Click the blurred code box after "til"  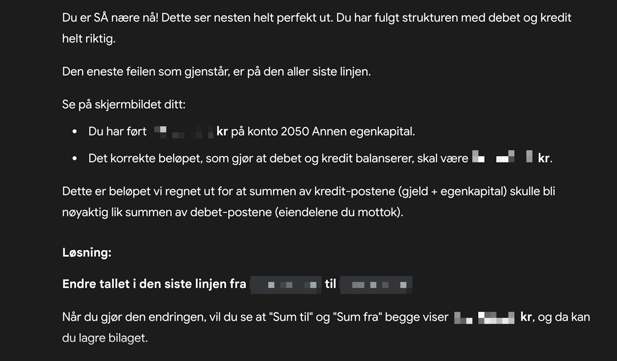[376, 285]
